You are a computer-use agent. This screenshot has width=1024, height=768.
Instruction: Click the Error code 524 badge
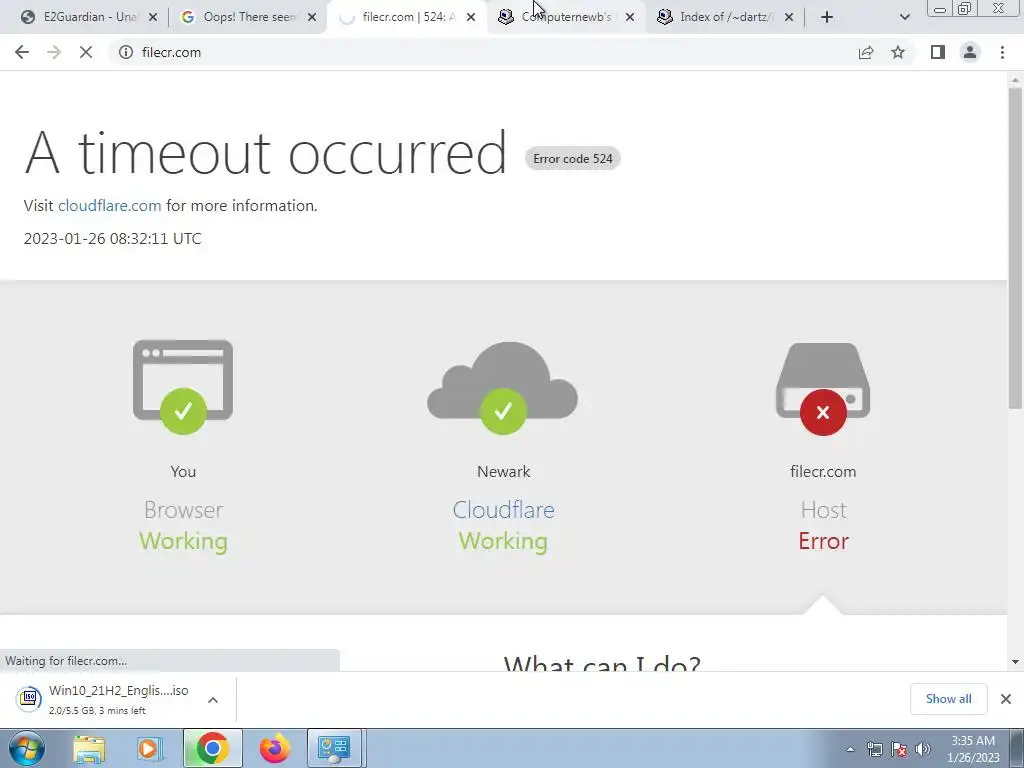pos(573,159)
